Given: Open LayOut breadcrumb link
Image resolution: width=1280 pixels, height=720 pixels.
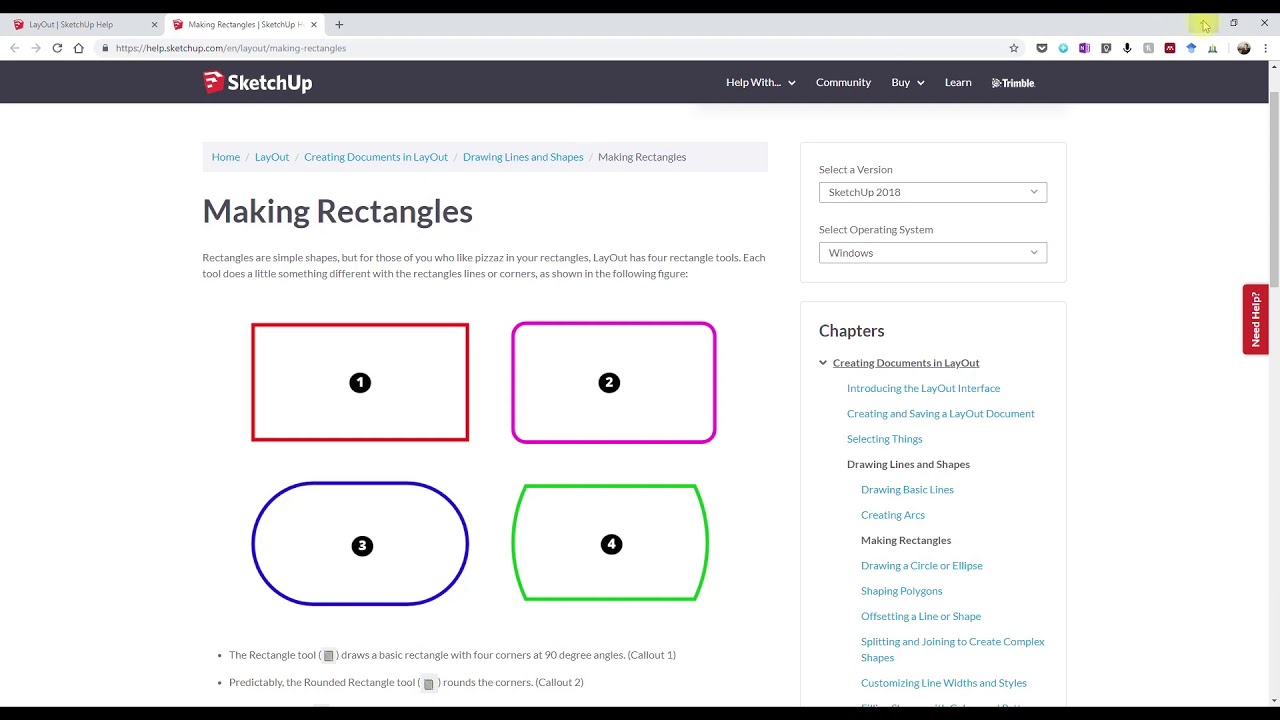Looking at the screenshot, I should [x=272, y=157].
